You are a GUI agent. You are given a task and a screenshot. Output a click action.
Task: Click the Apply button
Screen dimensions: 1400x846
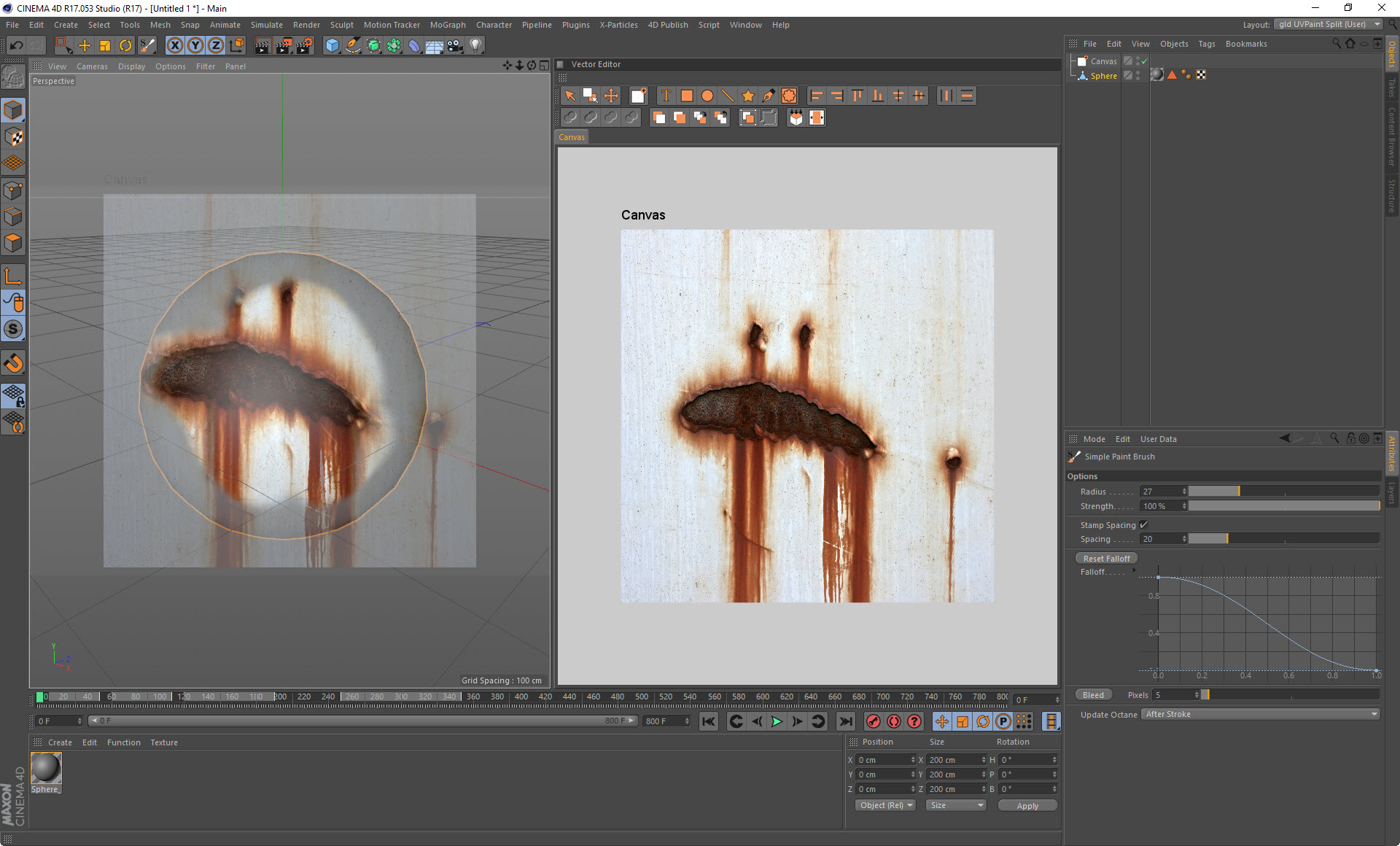point(1027,806)
